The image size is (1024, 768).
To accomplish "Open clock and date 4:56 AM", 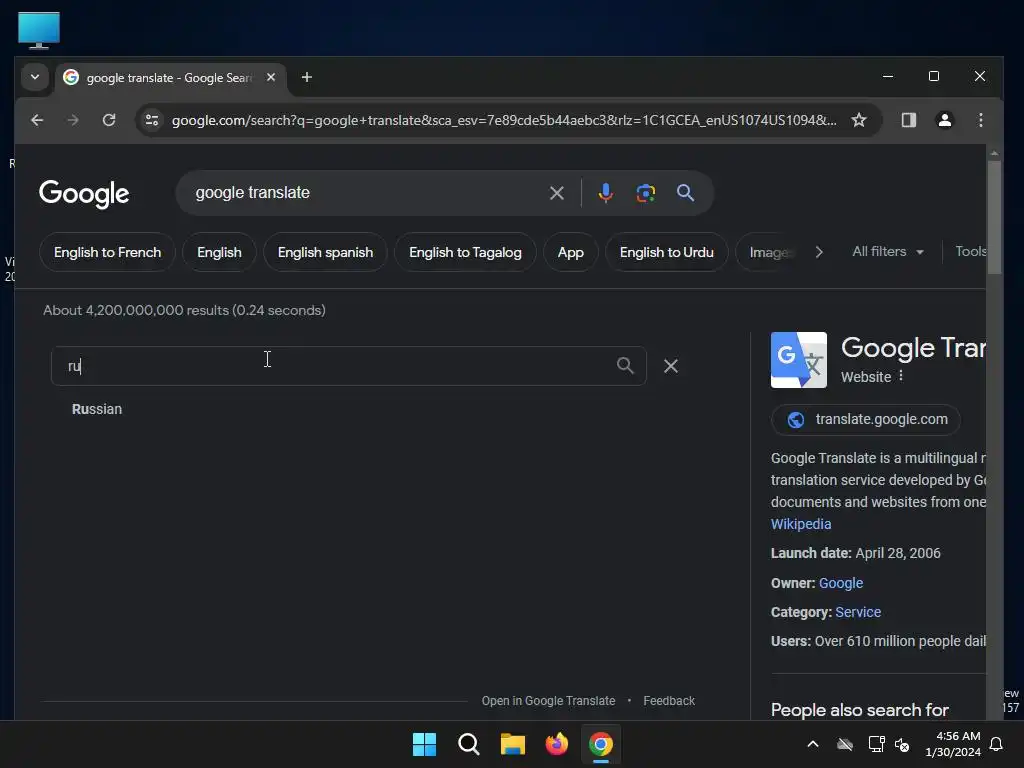I will (953, 744).
